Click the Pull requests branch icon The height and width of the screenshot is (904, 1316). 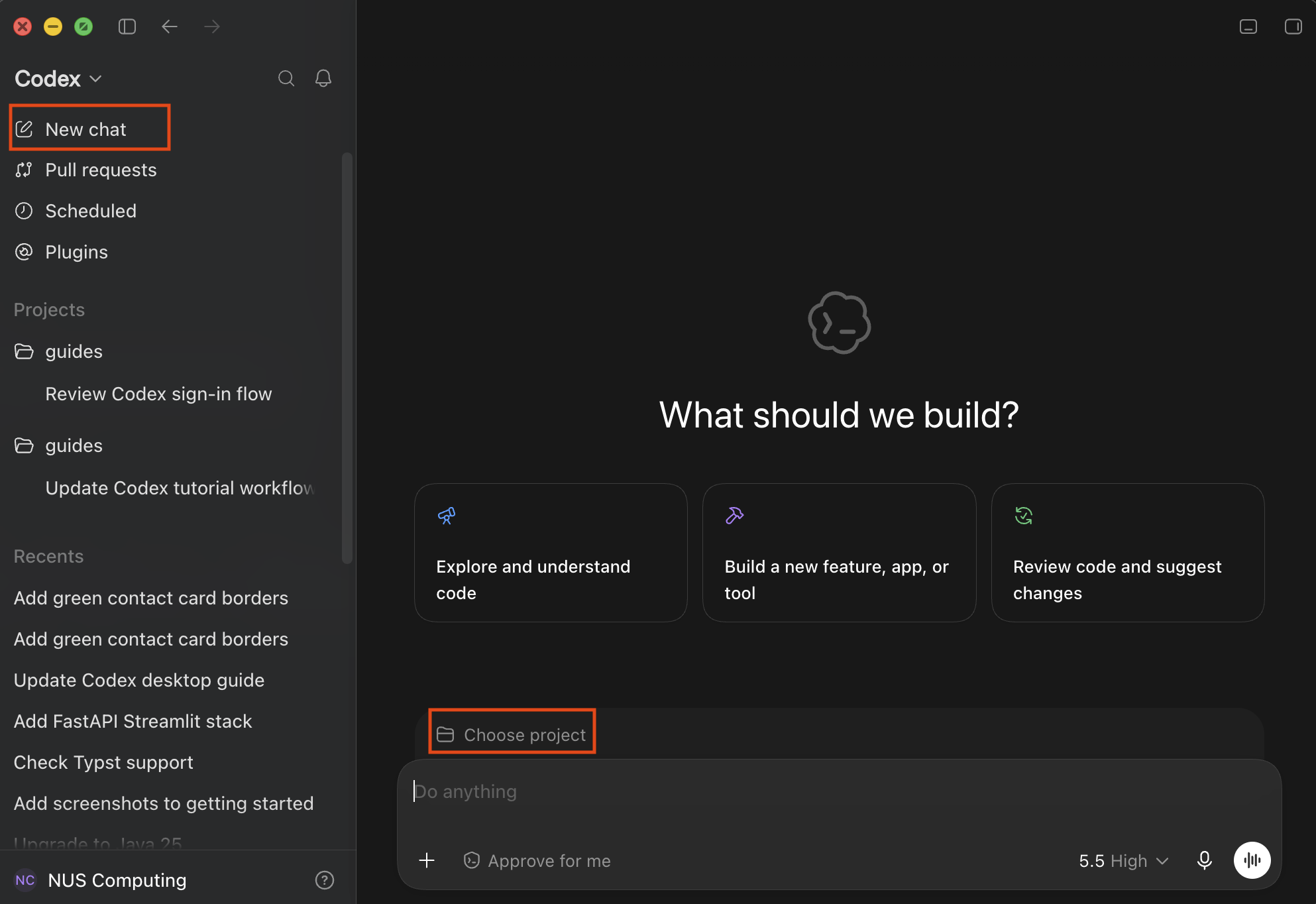tap(24, 170)
